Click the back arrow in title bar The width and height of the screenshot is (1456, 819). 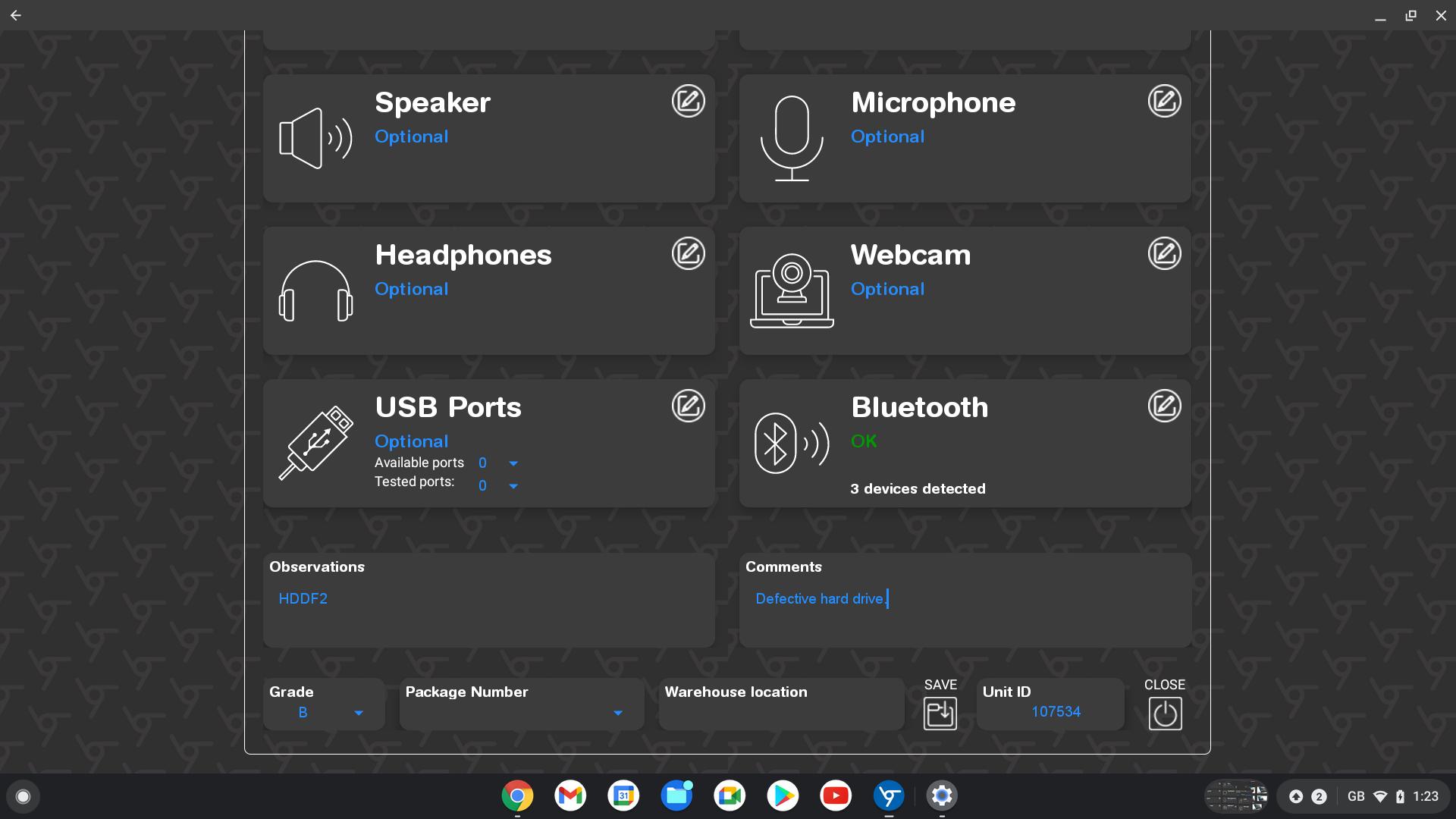click(16, 15)
